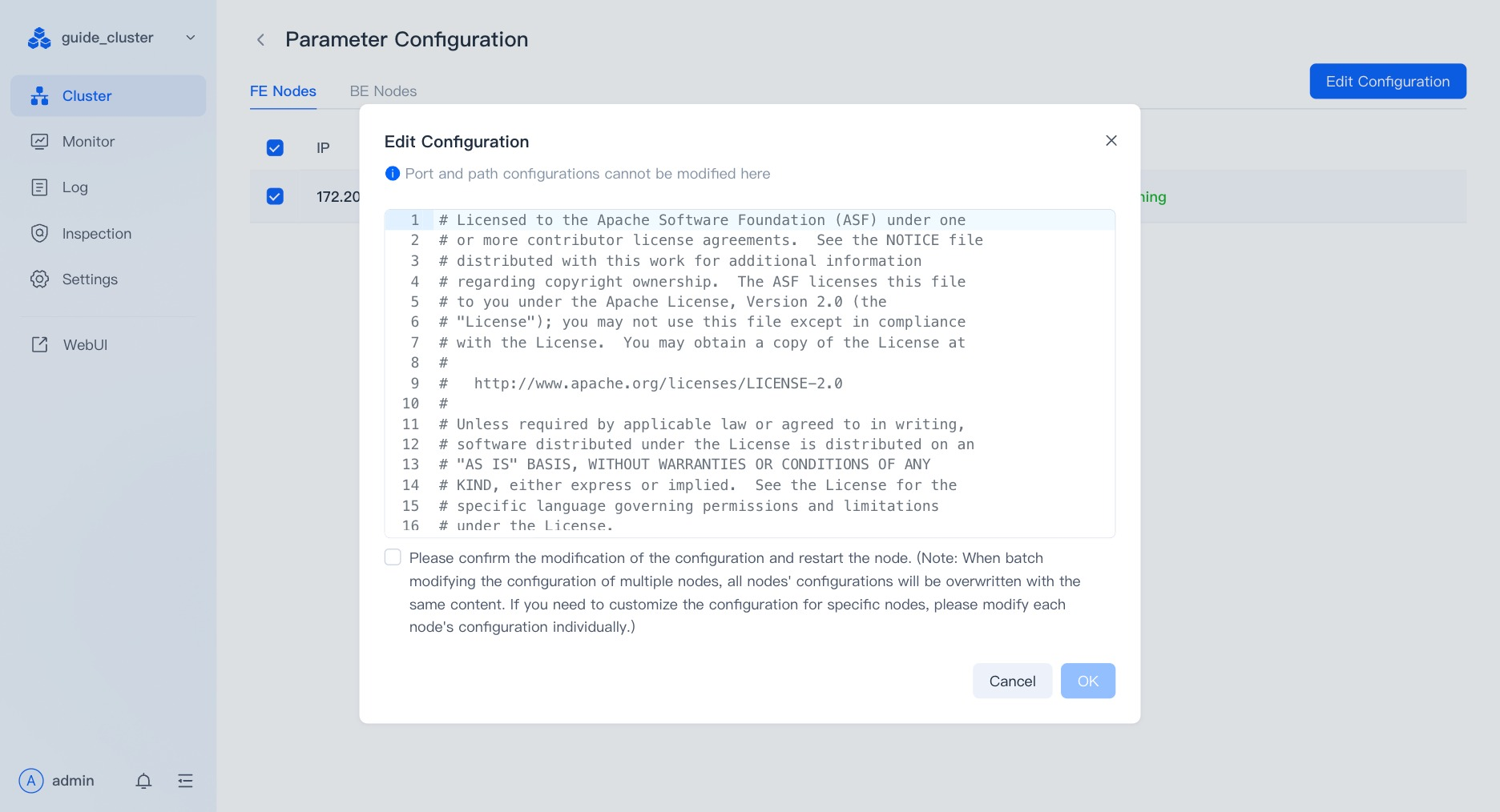Open the Settings gear icon
The height and width of the screenshot is (812, 1500).
tap(39, 279)
